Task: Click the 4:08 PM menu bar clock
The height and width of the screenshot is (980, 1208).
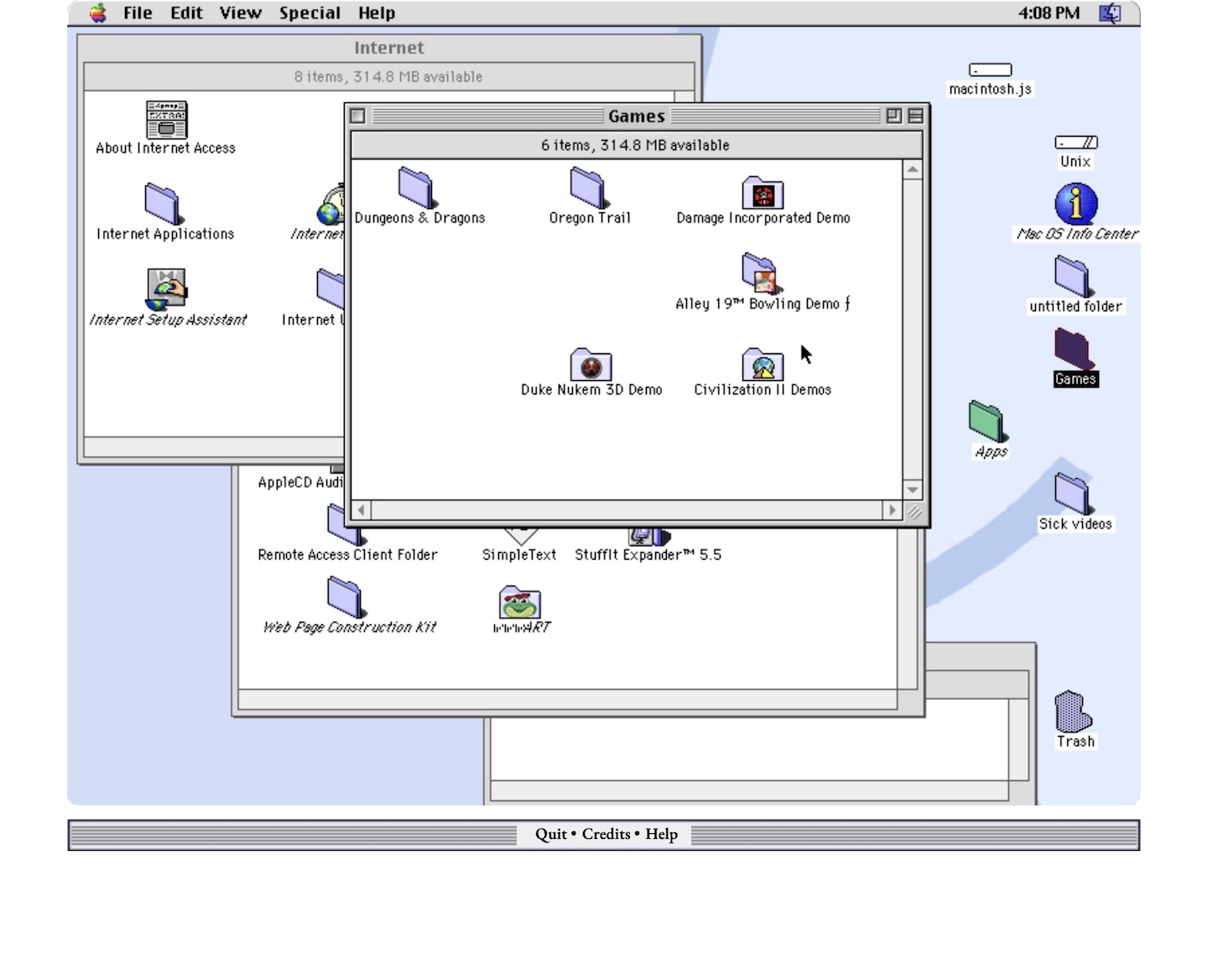Action: click(x=1049, y=13)
